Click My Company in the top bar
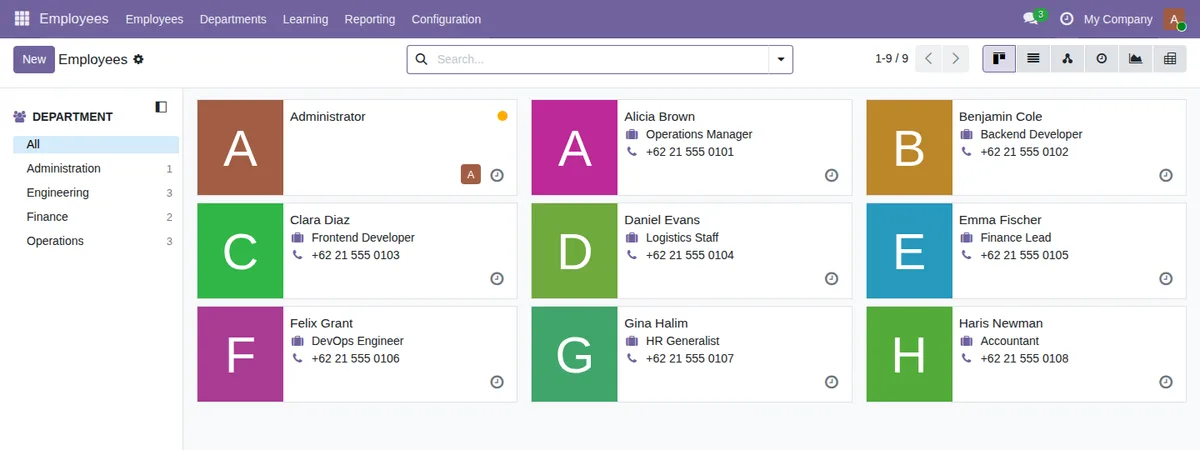 [1118, 19]
